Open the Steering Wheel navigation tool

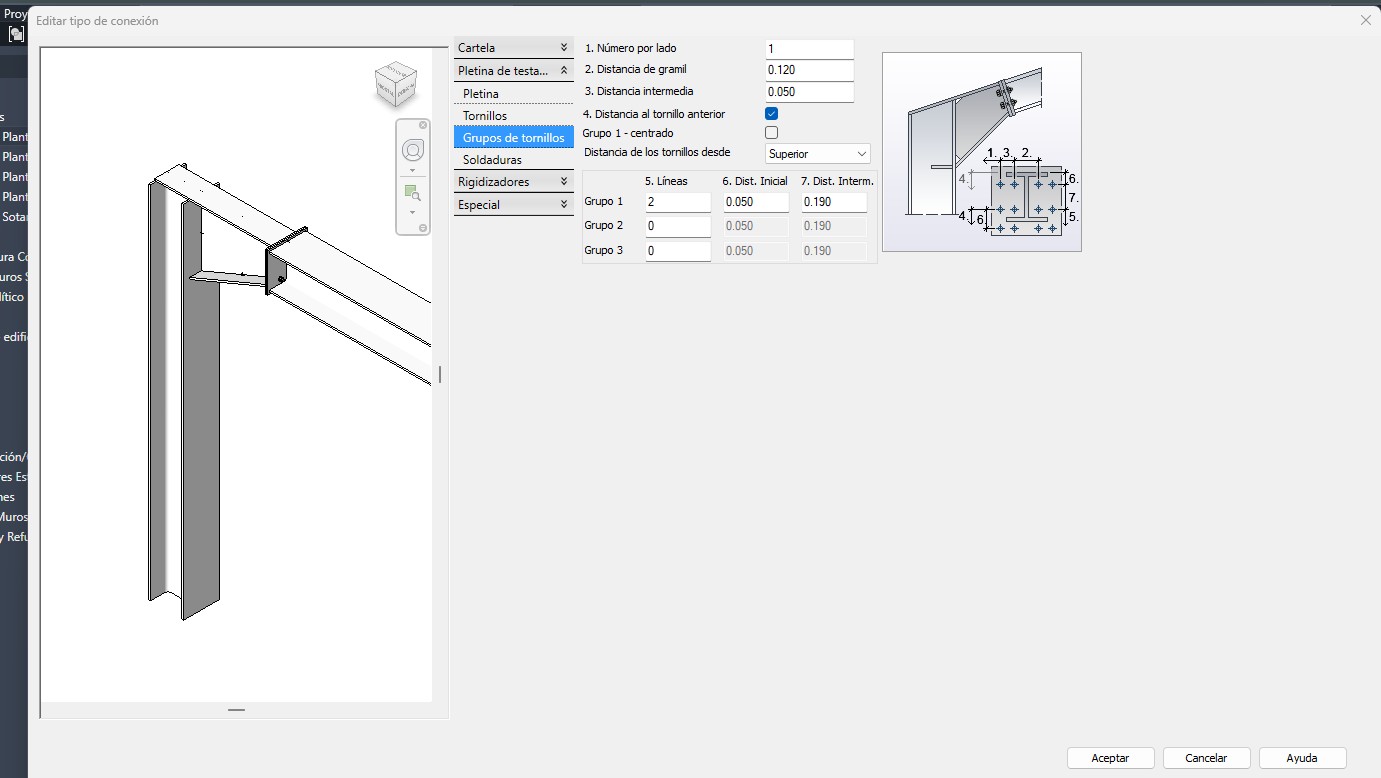tap(412, 150)
